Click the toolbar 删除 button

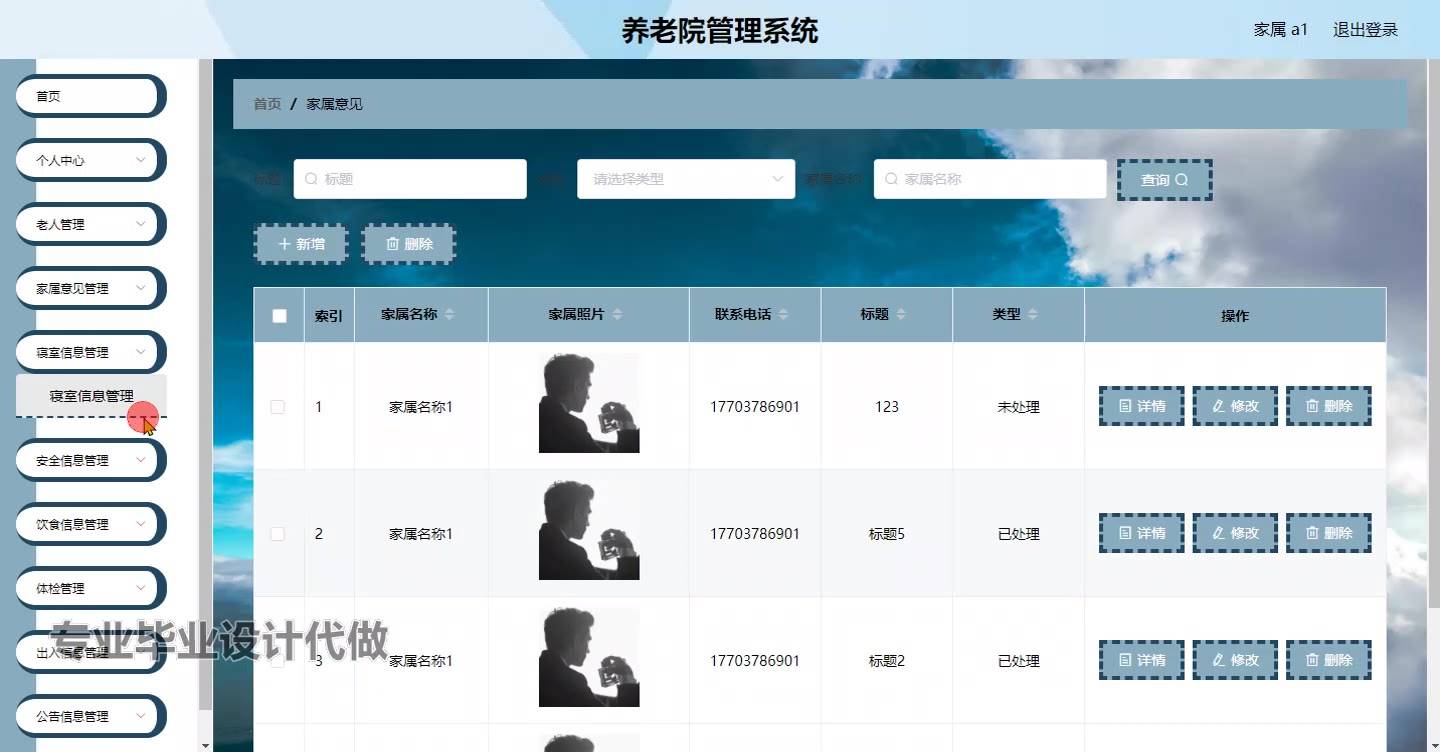(x=409, y=244)
